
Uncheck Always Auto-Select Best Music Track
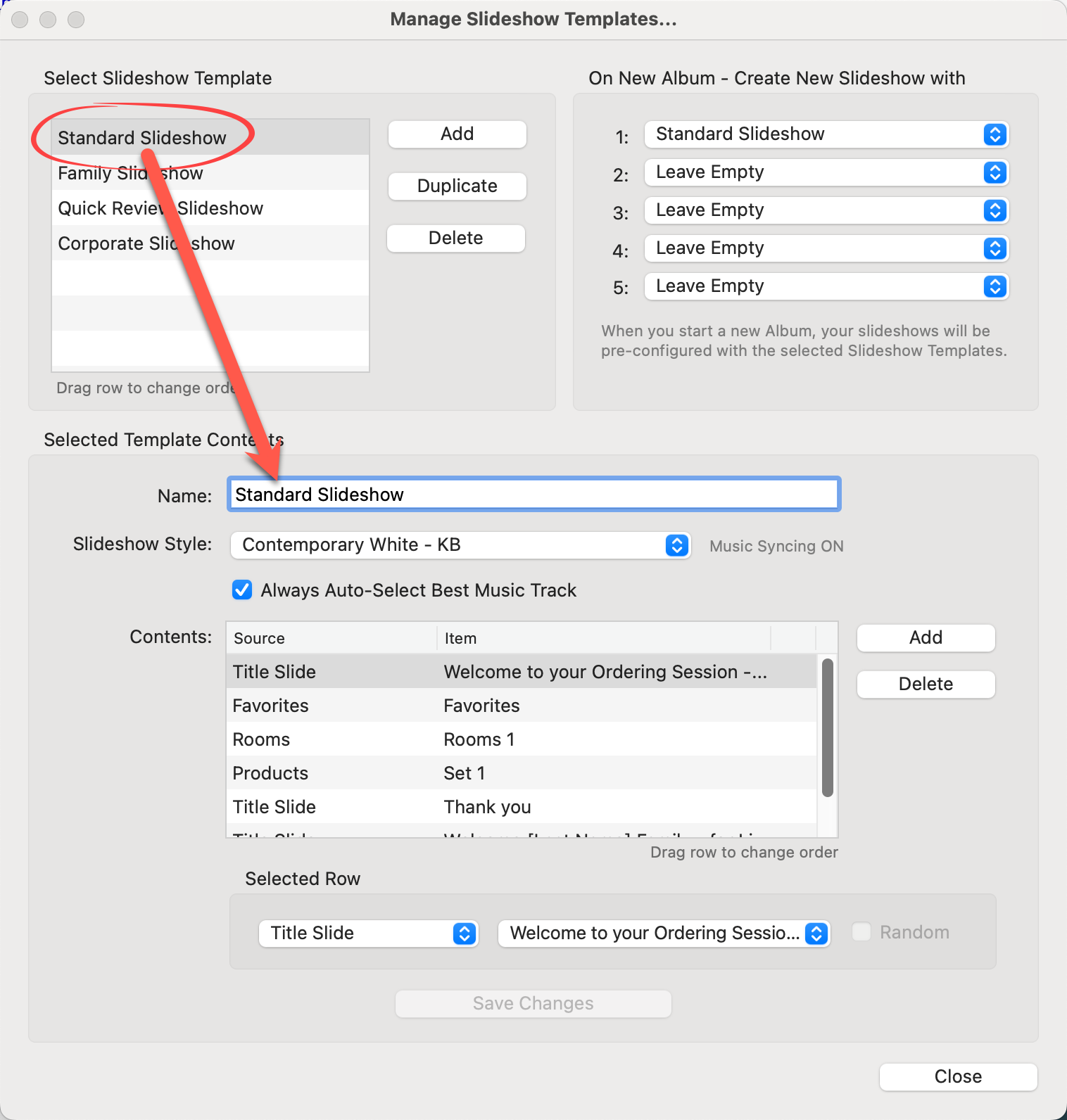point(242,590)
